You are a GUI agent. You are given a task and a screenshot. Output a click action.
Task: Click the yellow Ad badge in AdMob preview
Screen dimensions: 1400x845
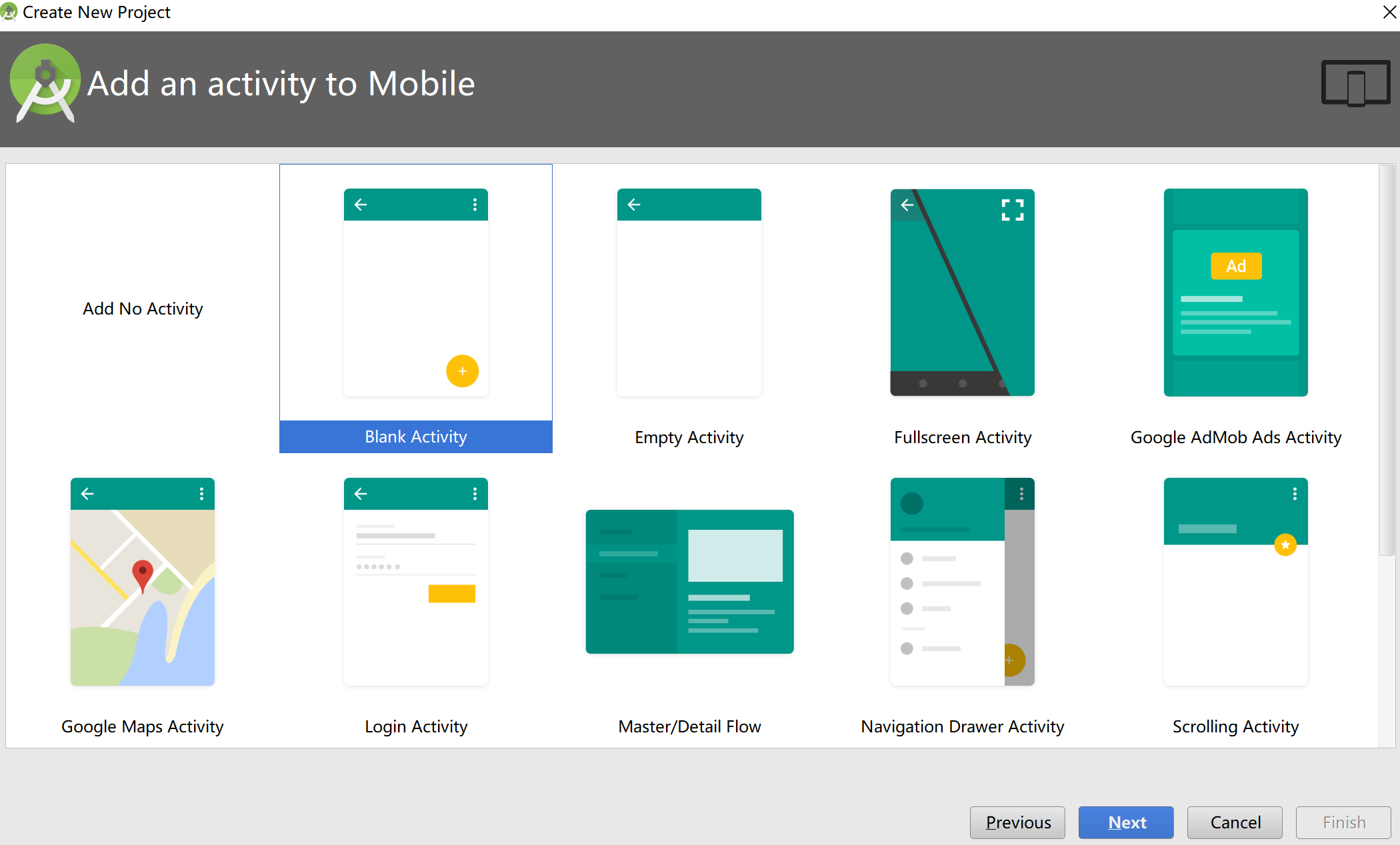pyautogui.click(x=1236, y=266)
